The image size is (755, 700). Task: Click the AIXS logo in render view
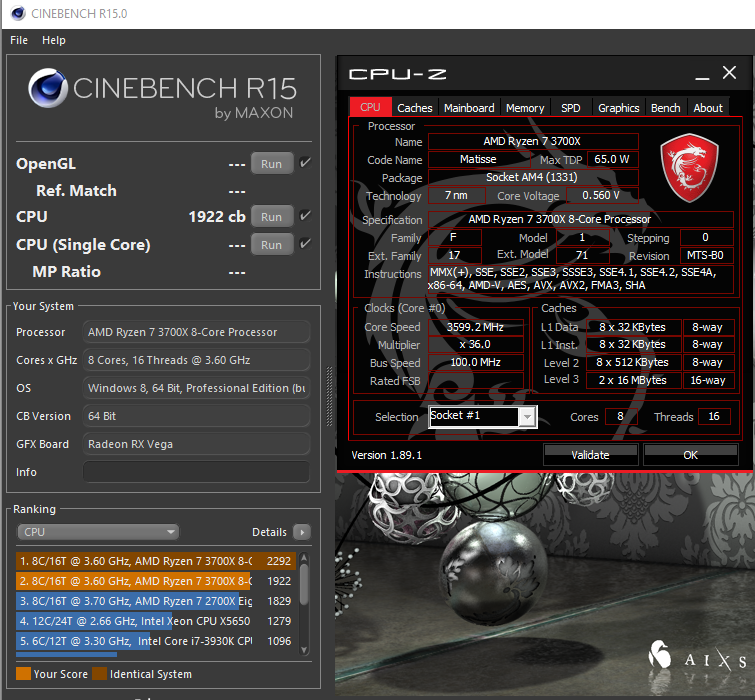click(697, 656)
